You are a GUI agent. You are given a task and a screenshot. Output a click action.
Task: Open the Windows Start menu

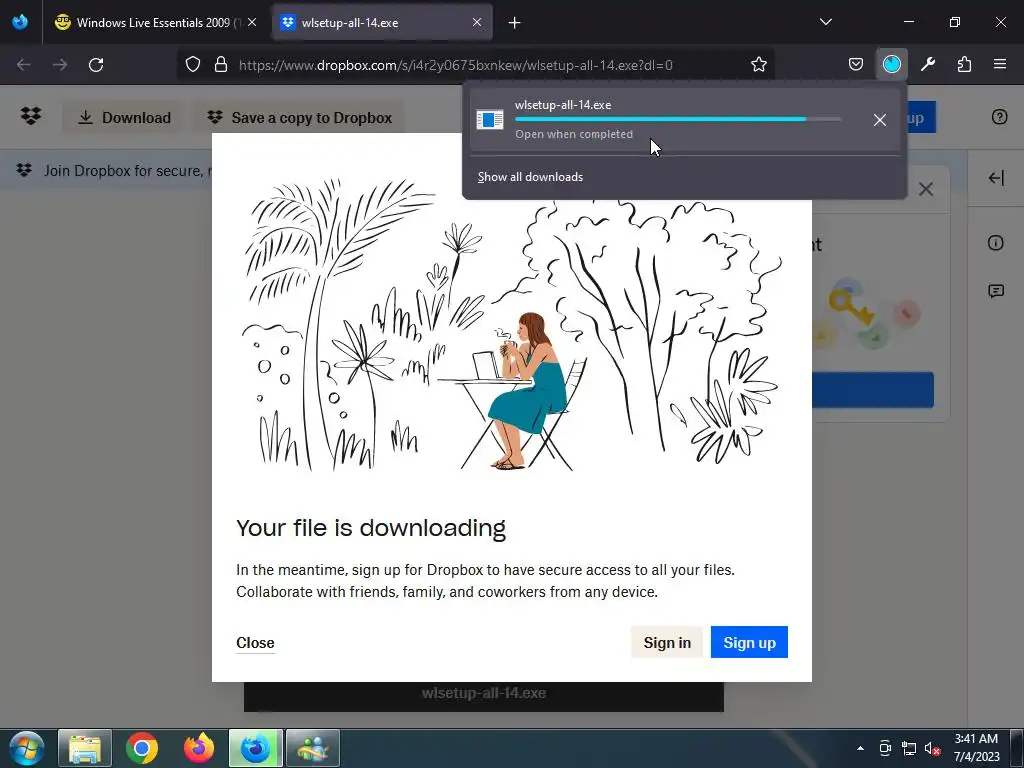tap(27, 748)
